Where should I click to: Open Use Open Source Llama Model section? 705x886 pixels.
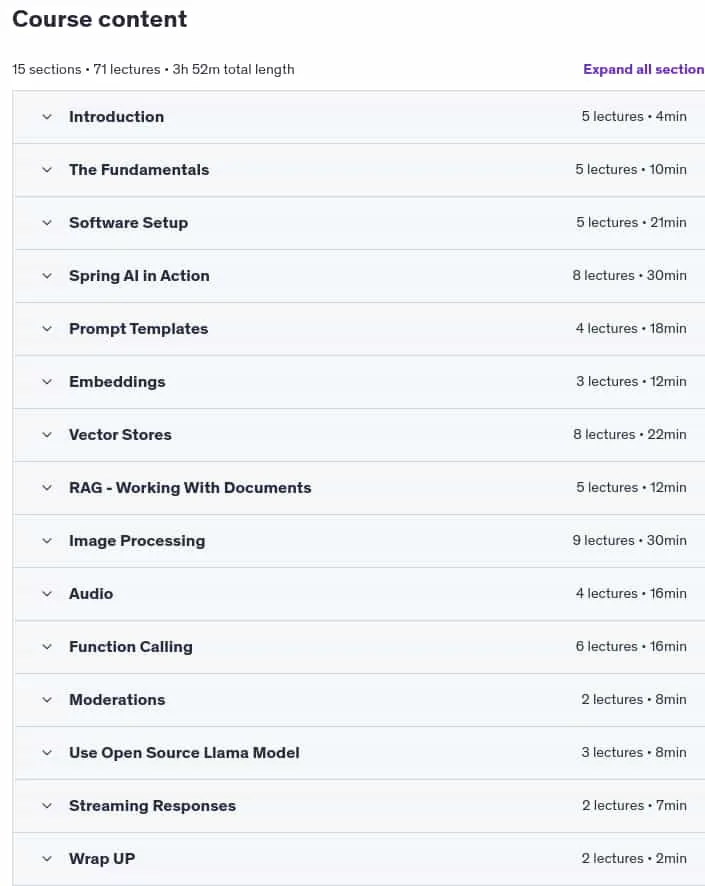tap(184, 753)
